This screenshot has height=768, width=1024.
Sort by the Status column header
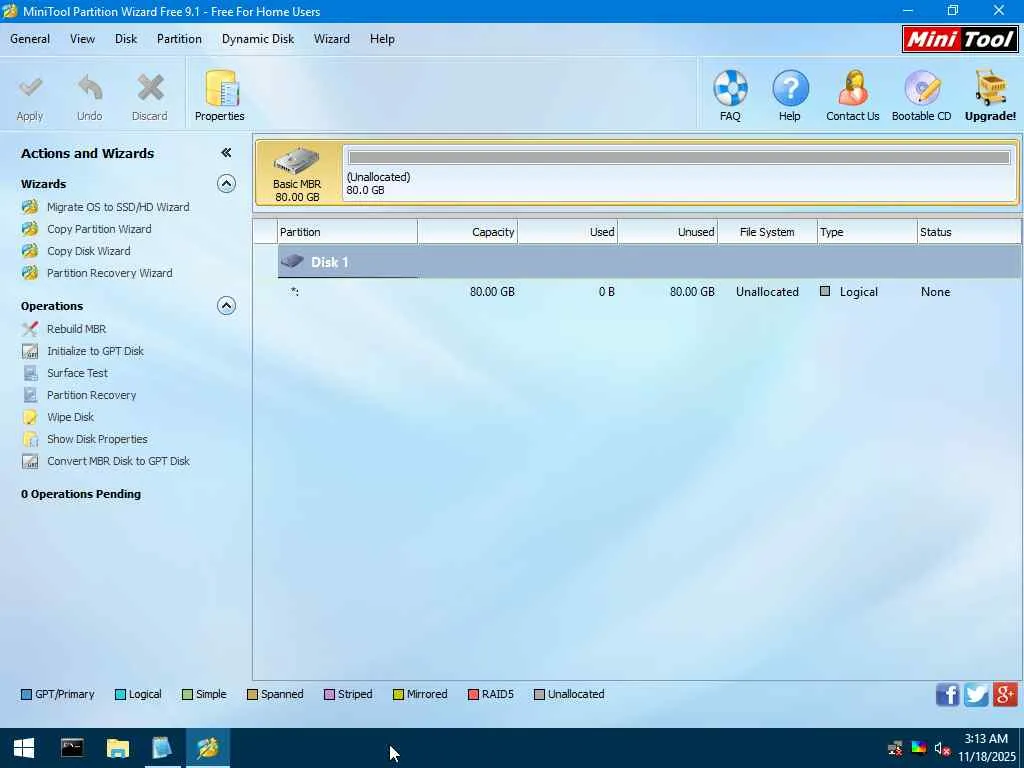(969, 232)
